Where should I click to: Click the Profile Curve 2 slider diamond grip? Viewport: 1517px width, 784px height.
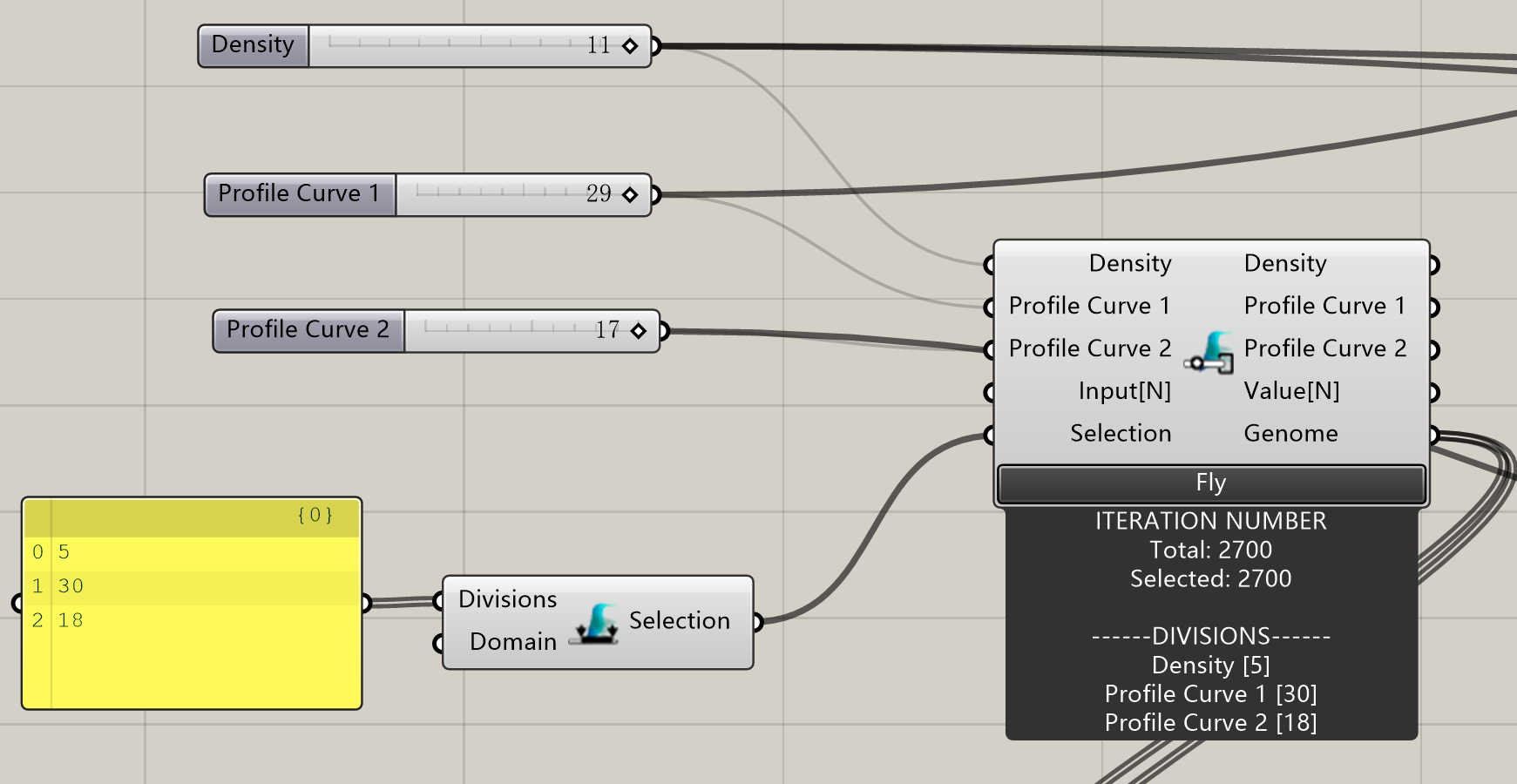[x=639, y=331]
